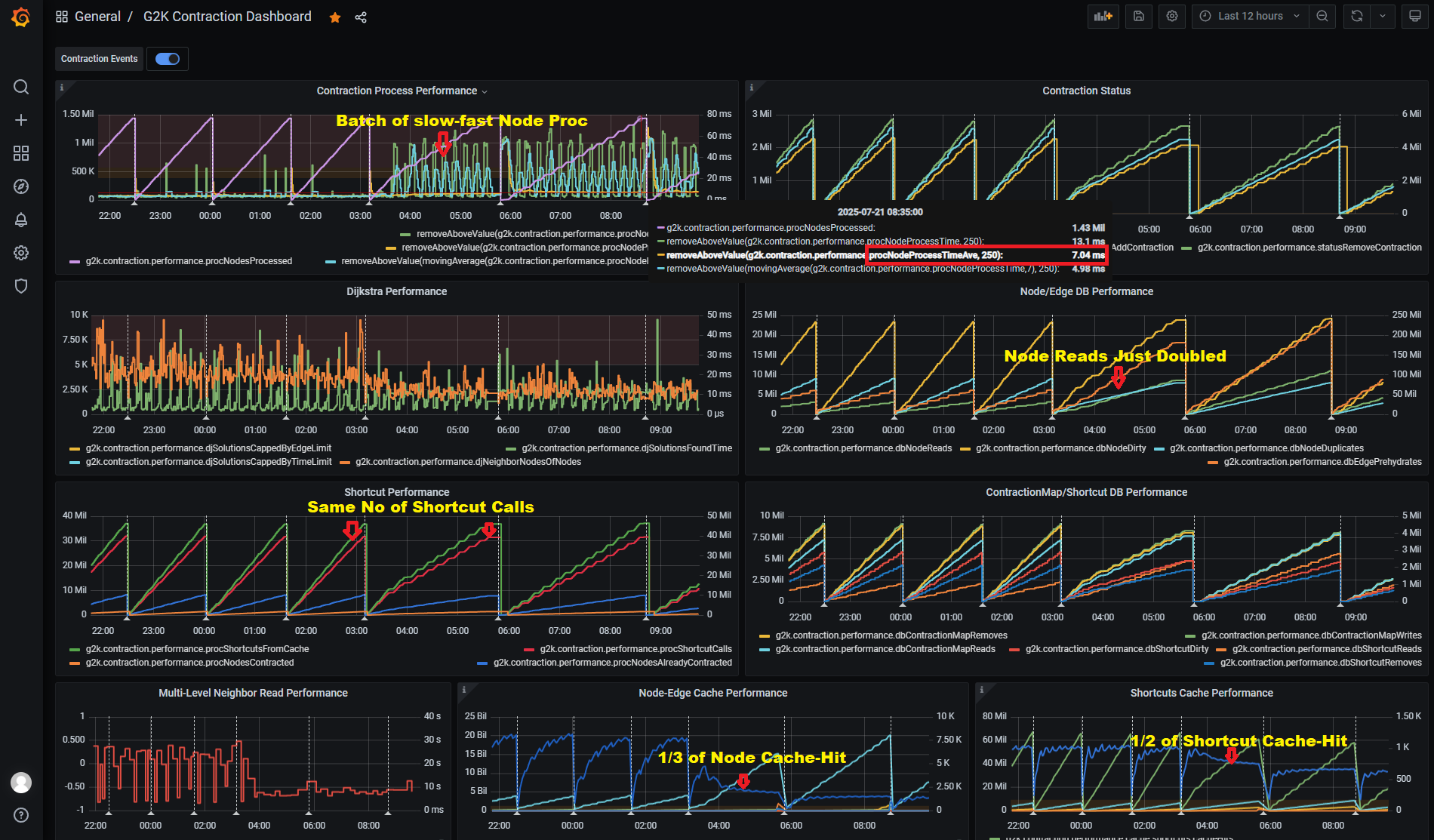Viewport: 1434px width, 840px height.
Task: Select procNodesContracted legend entry
Action: 189,663
